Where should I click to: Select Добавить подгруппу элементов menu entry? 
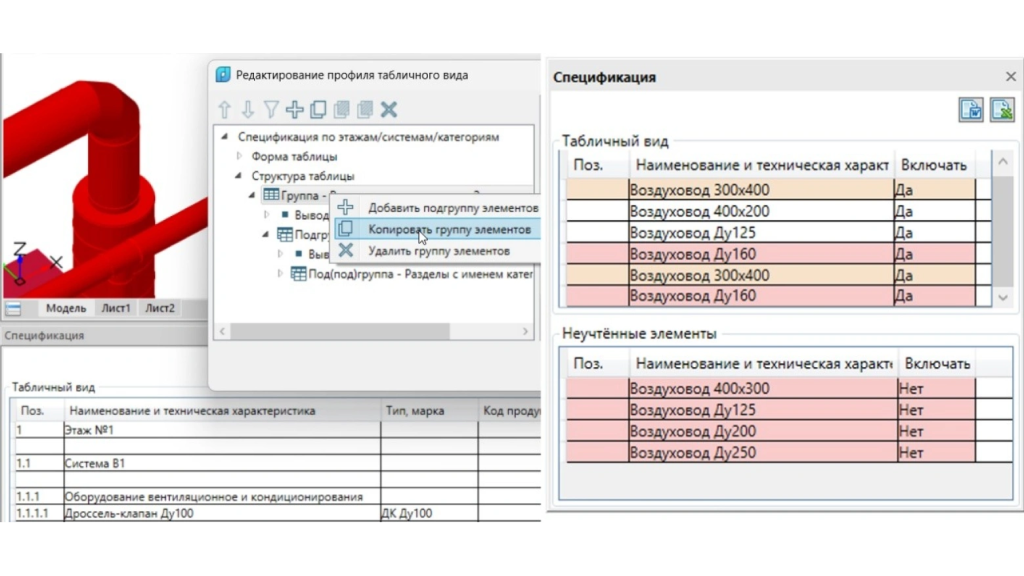[452, 208]
